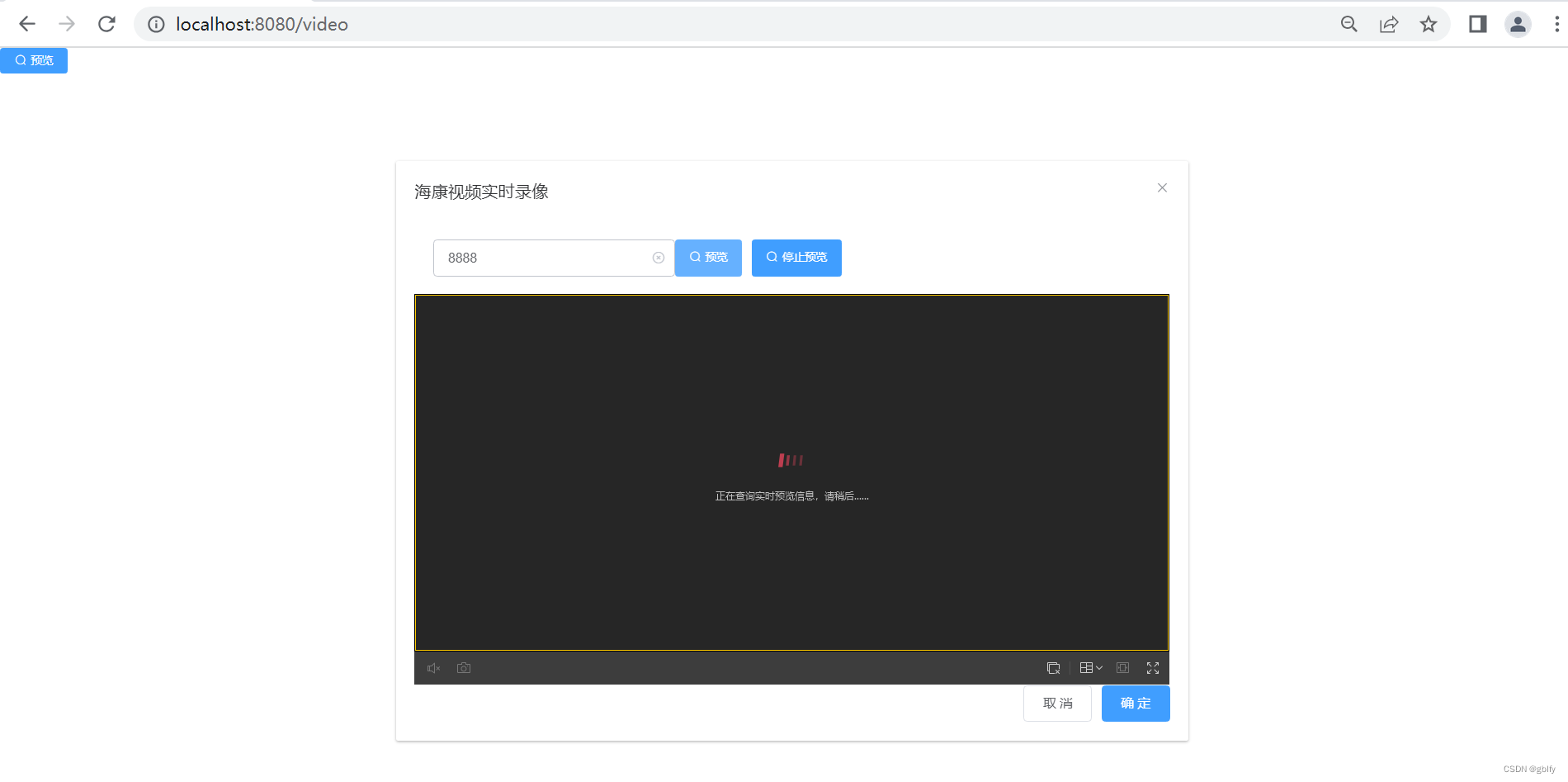Open the window split layout dropdown
1568x782 pixels.
coord(1091,668)
